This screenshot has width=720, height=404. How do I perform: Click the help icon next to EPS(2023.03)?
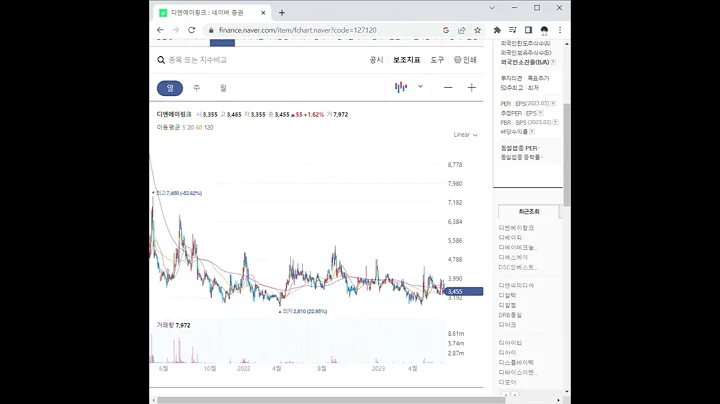click(x=553, y=103)
